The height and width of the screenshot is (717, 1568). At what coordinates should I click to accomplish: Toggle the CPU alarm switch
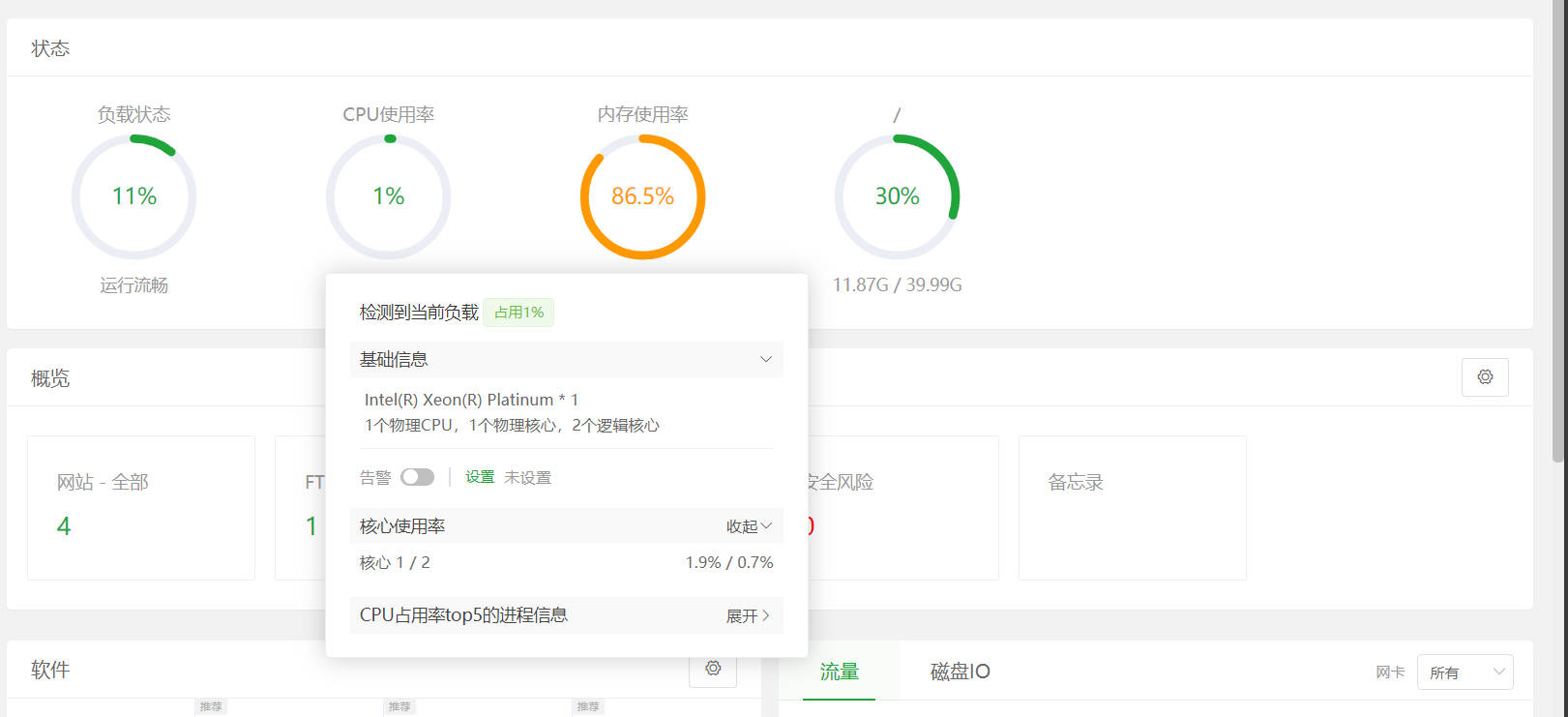(417, 477)
